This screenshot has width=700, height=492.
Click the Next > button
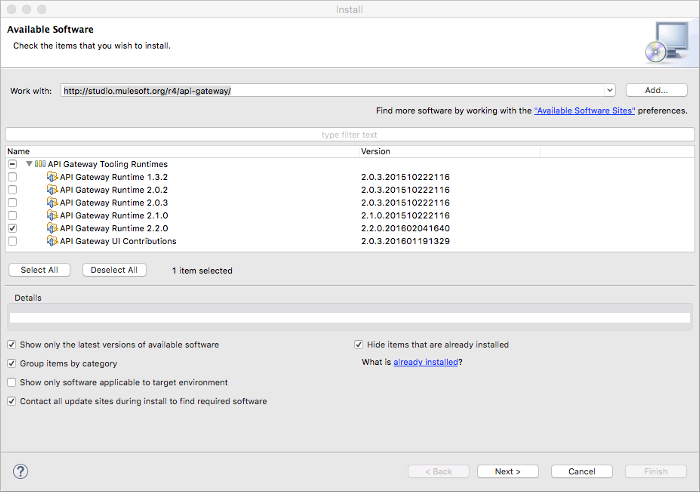(x=508, y=471)
